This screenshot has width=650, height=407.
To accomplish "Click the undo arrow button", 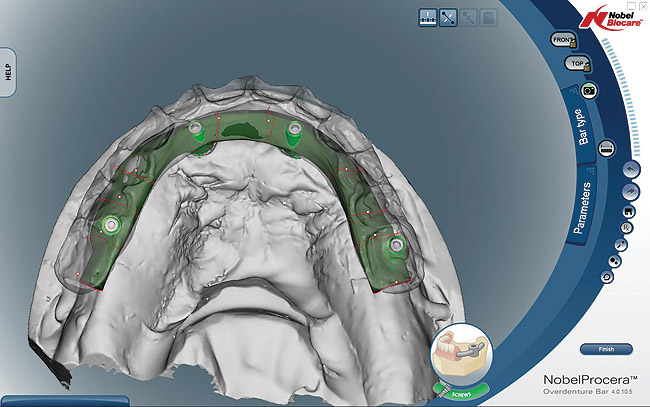I will click(x=629, y=170).
